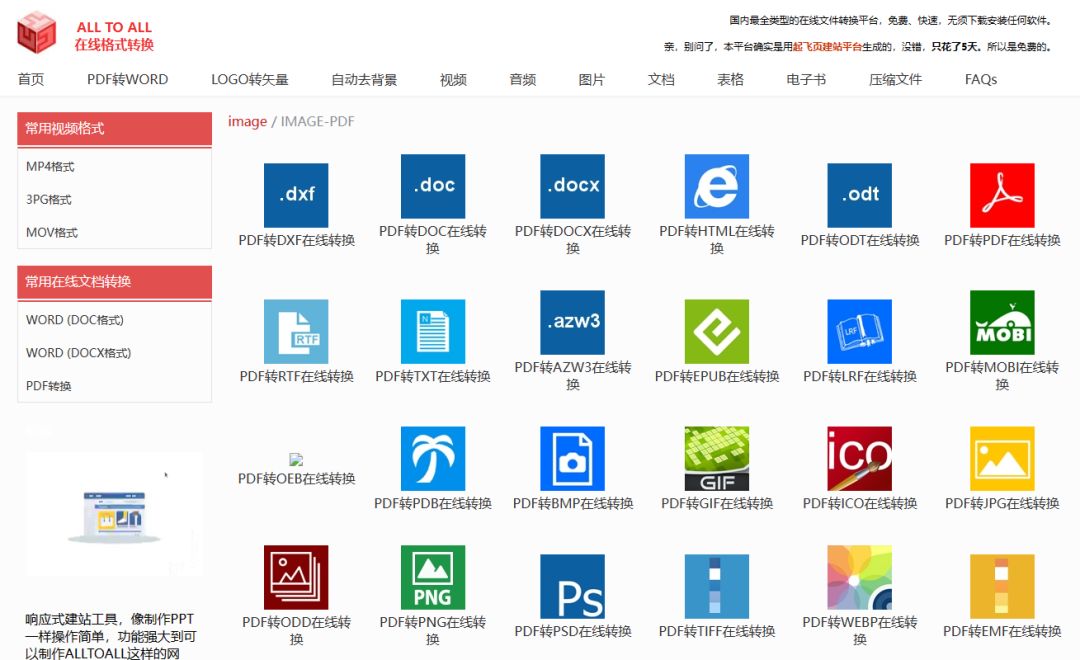Click the .azw3 conversion icon
The image size is (1080, 660).
point(572,322)
